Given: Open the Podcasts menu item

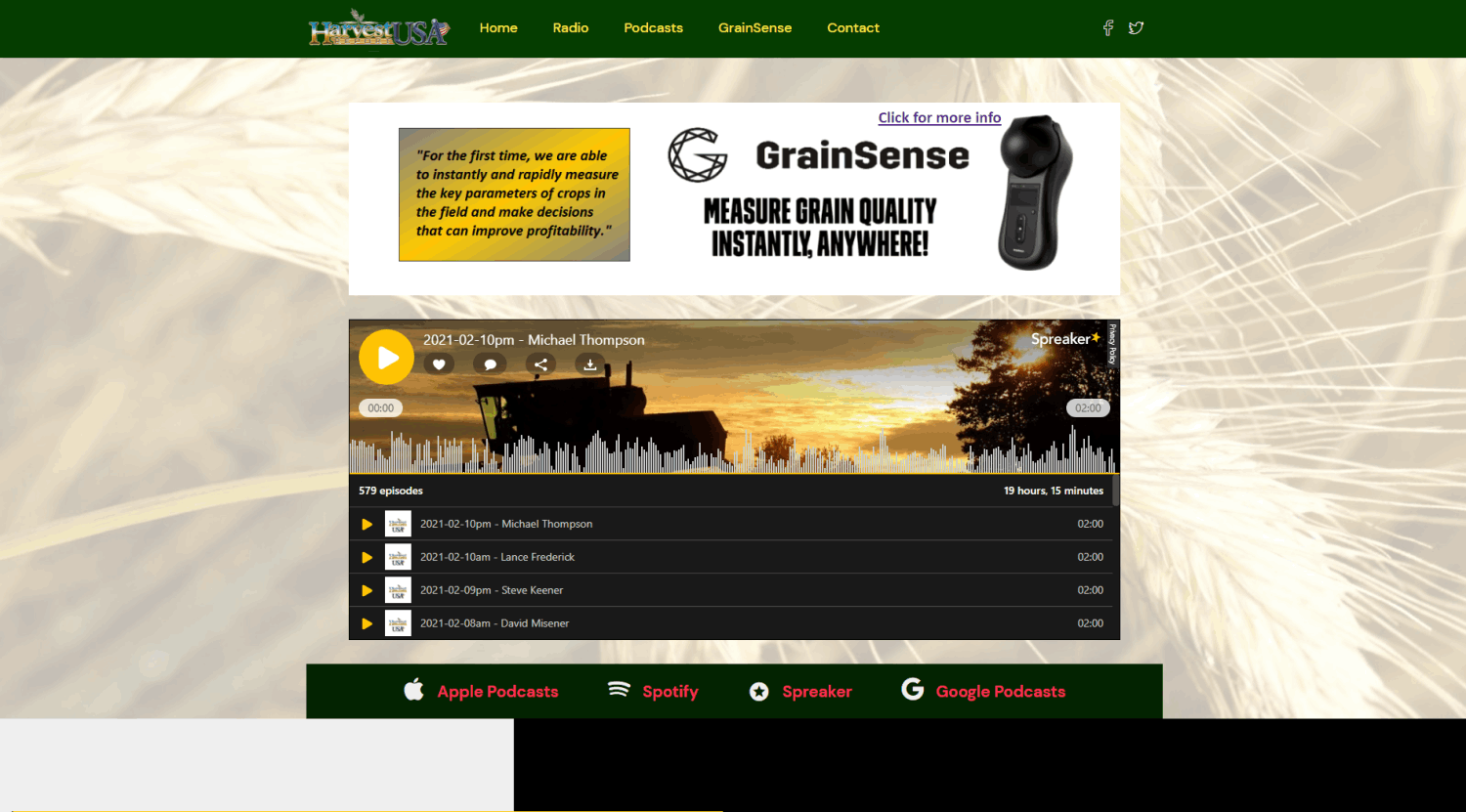Looking at the screenshot, I should coord(654,28).
